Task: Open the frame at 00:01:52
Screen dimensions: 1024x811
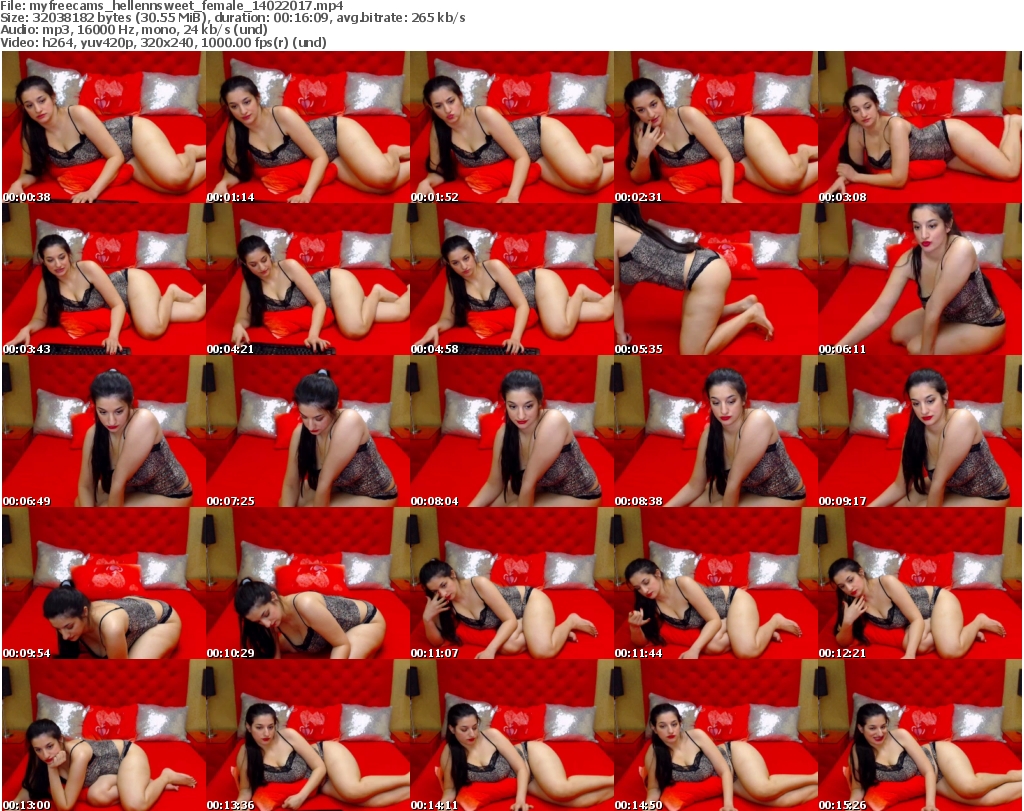Action: pyautogui.click(x=511, y=127)
